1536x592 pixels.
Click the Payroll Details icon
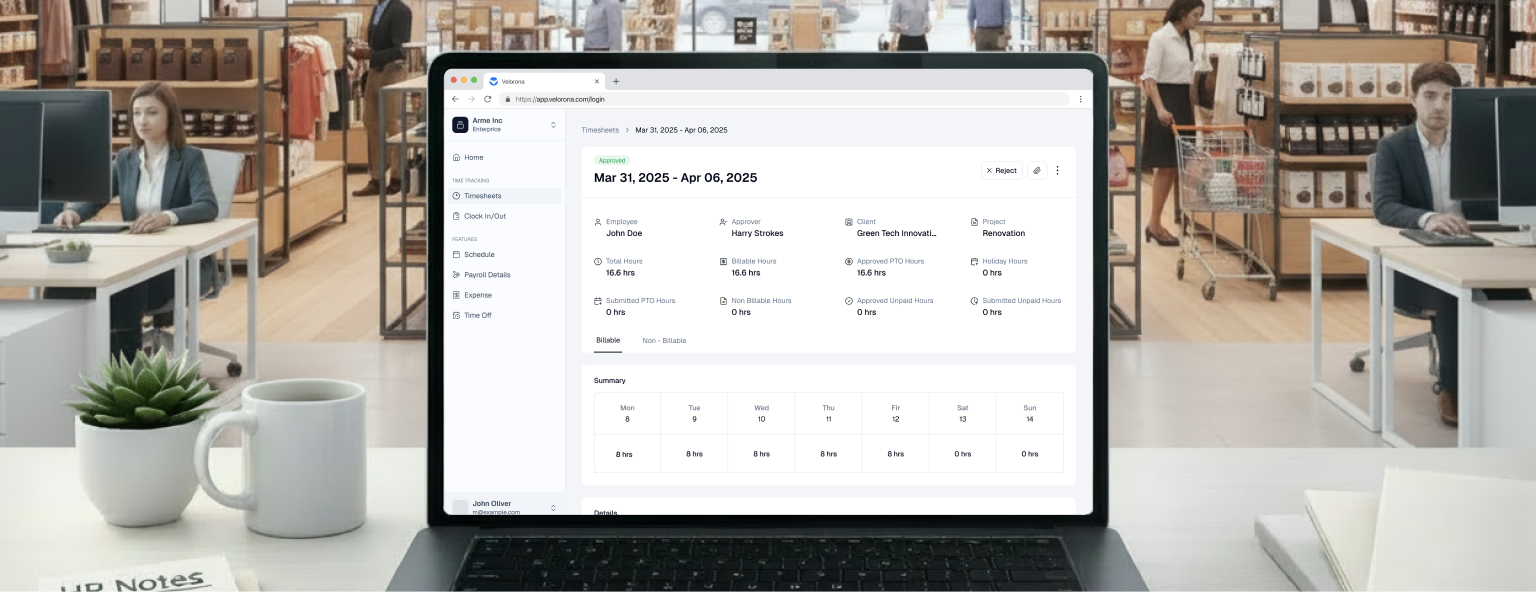[456, 275]
